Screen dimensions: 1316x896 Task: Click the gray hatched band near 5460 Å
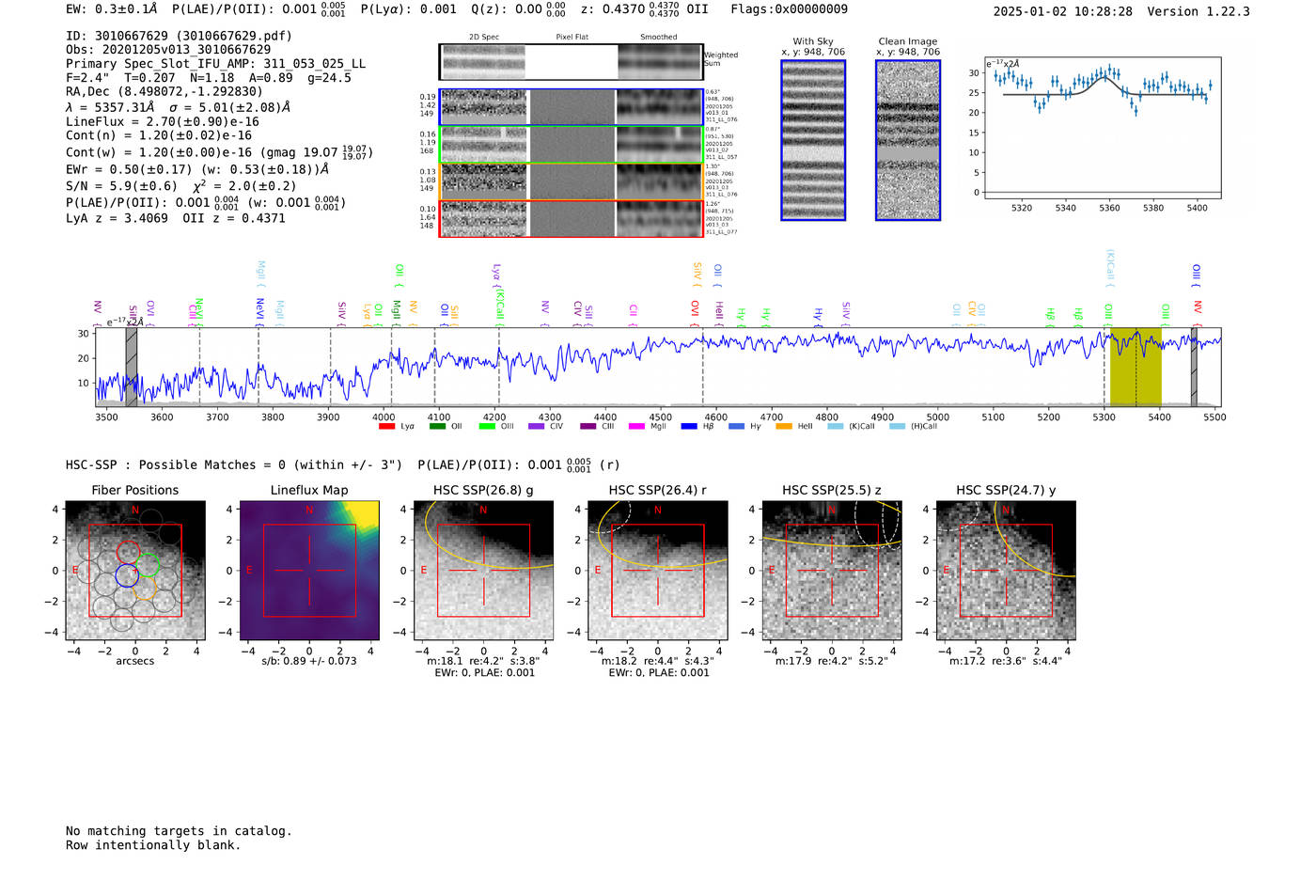point(1194,368)
